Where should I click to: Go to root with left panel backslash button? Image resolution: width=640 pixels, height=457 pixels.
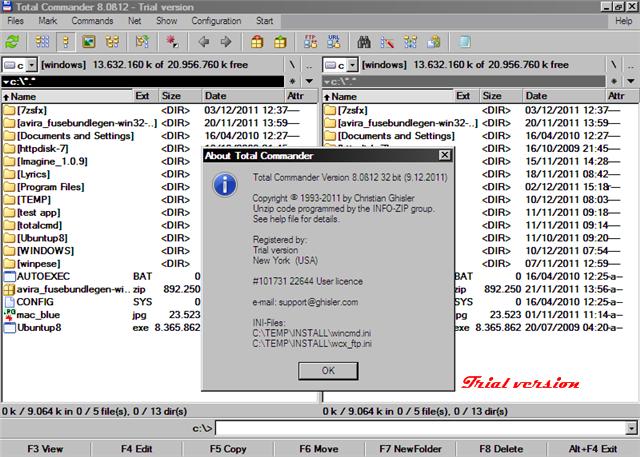(292, 65)
